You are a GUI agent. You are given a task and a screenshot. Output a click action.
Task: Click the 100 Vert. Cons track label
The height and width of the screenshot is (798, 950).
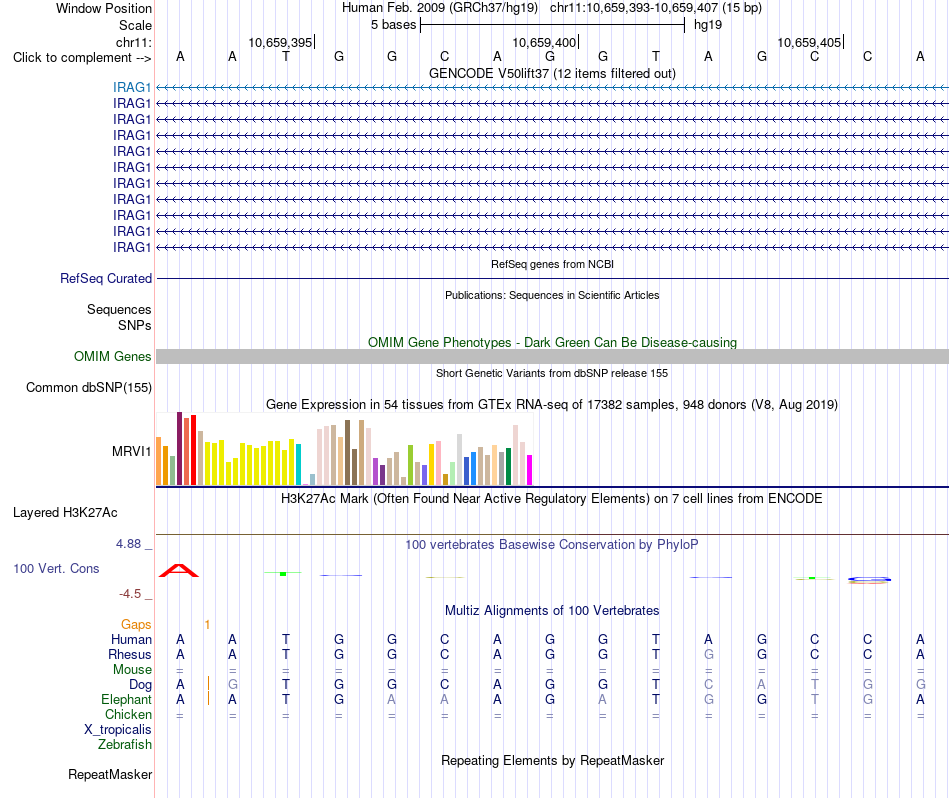pyautogui.click(x=56, y=568)
